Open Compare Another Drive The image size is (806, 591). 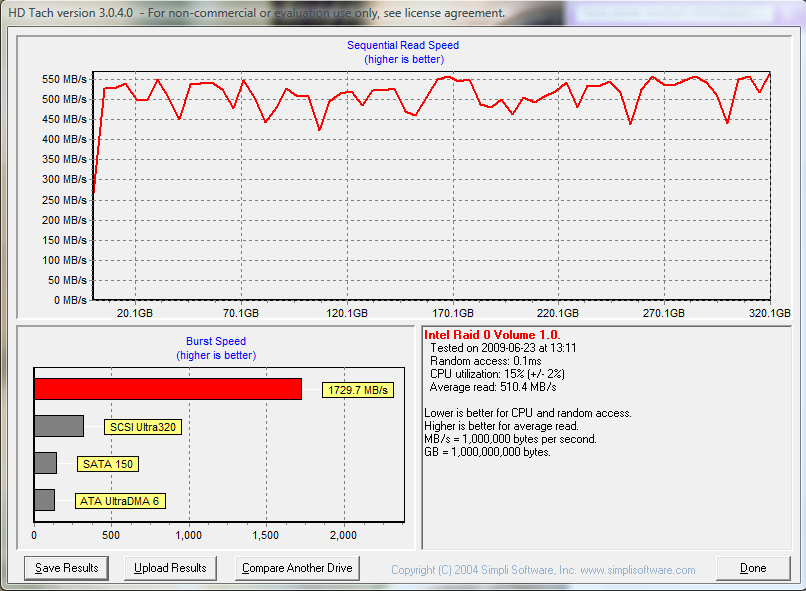(297, 568)
